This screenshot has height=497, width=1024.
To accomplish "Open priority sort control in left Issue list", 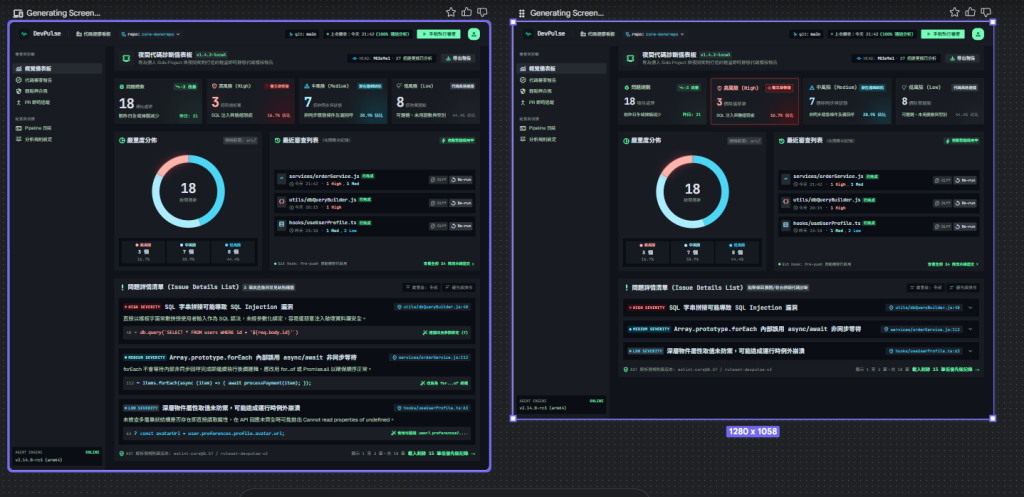I will tap(459, 287).
